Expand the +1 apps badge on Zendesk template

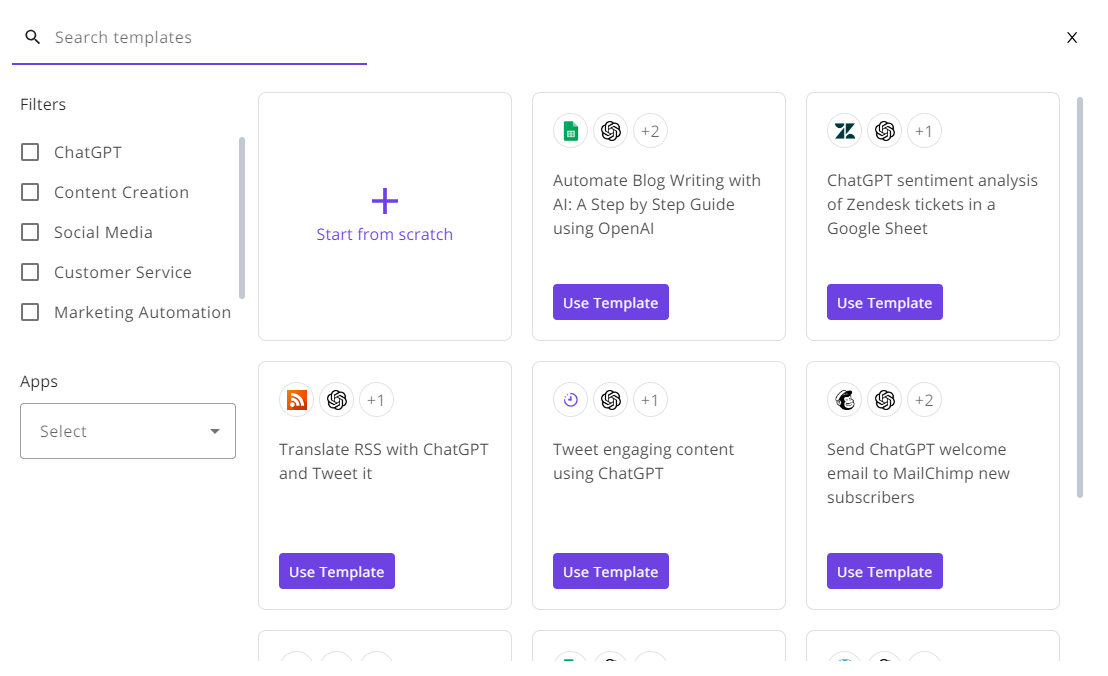[925, 131]
